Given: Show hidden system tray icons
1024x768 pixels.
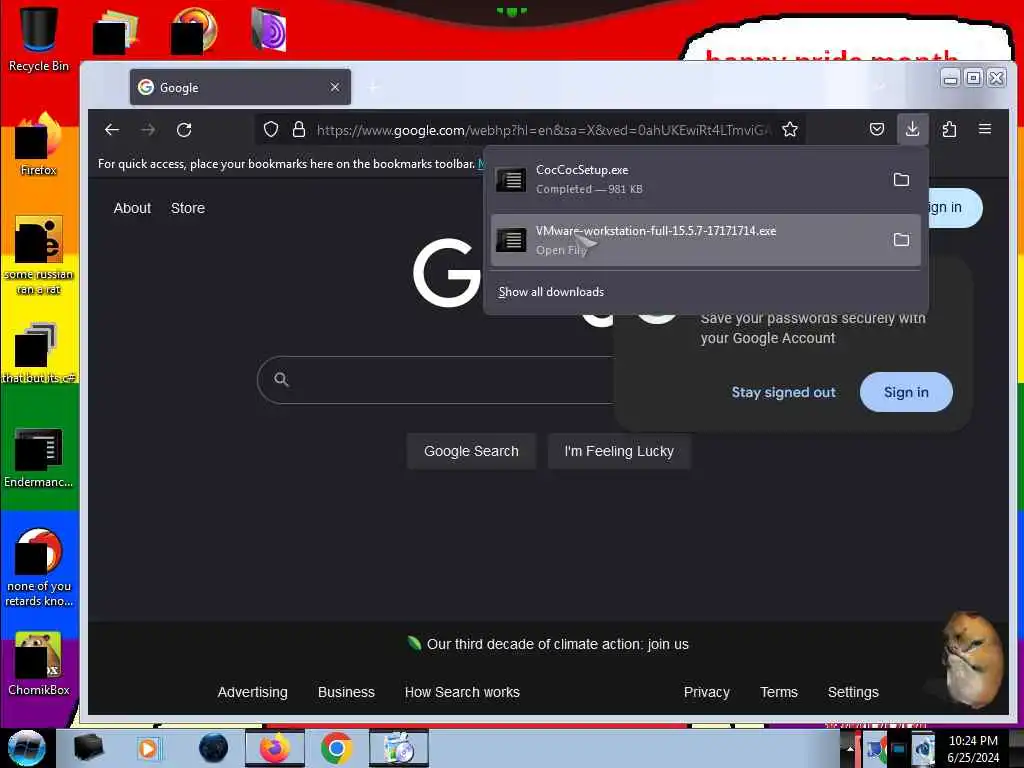Looking at the screenshot, I should pyautogui.click(x=850, y=748).
